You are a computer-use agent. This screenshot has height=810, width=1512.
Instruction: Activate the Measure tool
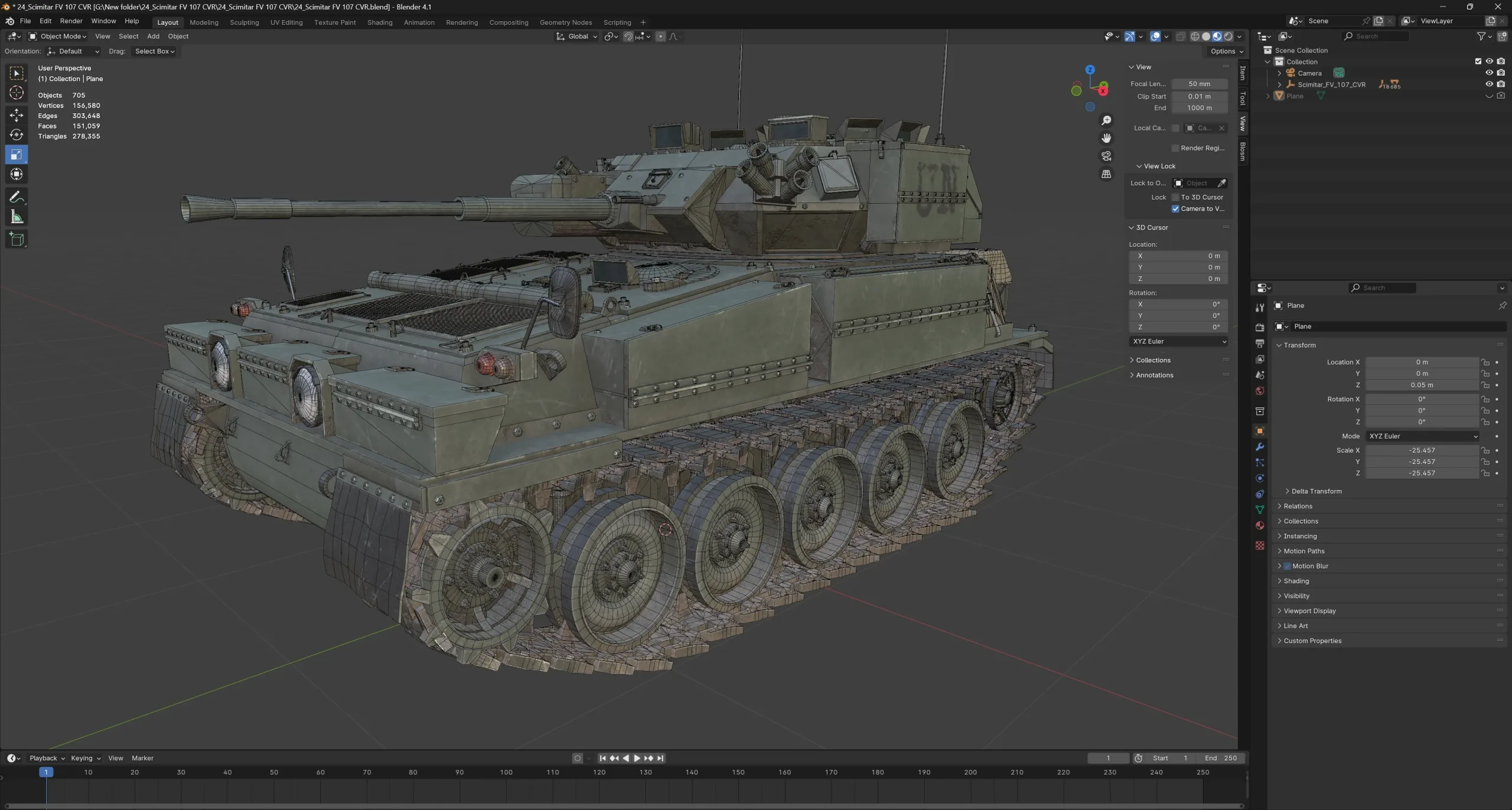pyautogui.click(x=17, y=217)
